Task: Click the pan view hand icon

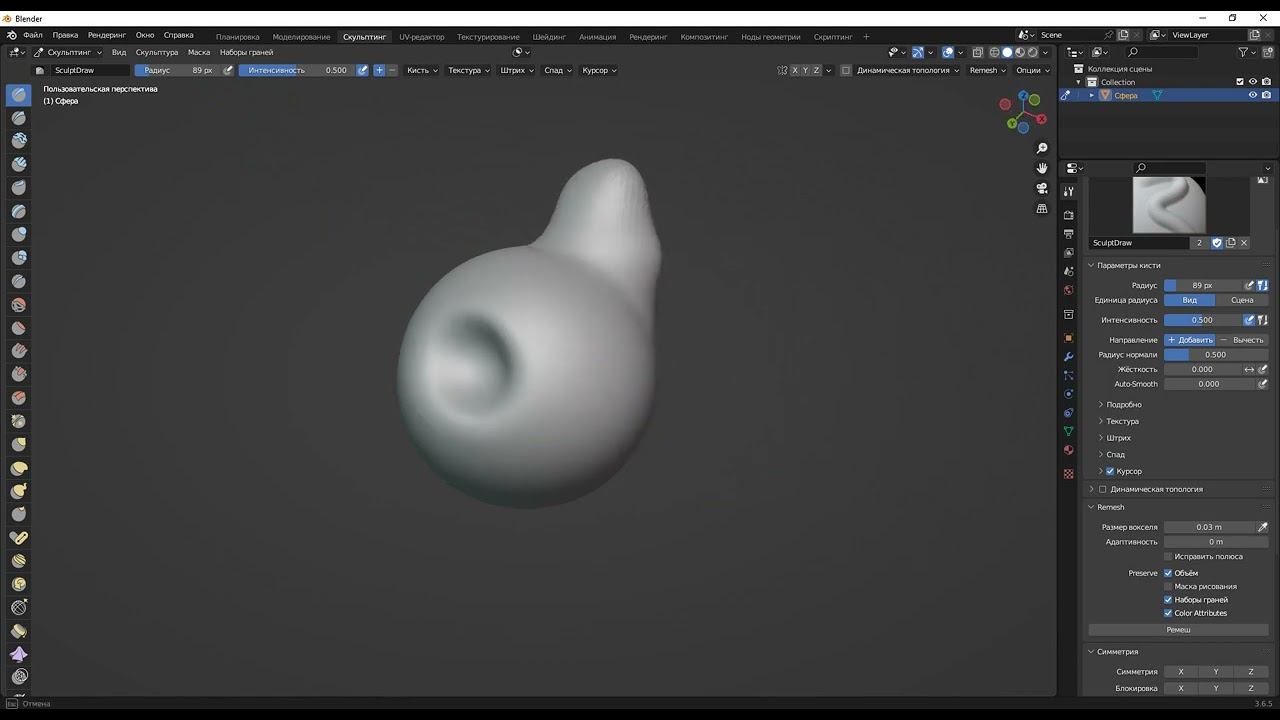Action: (1042, 168)
